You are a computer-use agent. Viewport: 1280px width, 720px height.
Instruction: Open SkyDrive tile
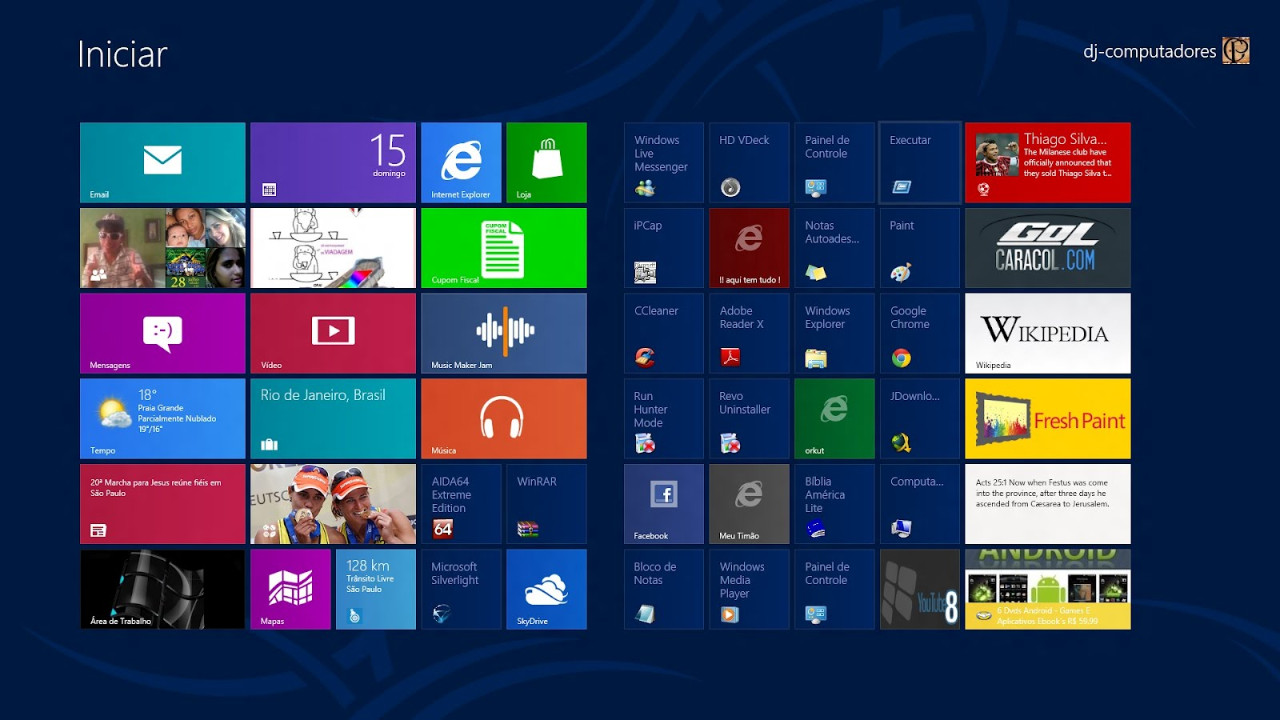coord(546,589)
